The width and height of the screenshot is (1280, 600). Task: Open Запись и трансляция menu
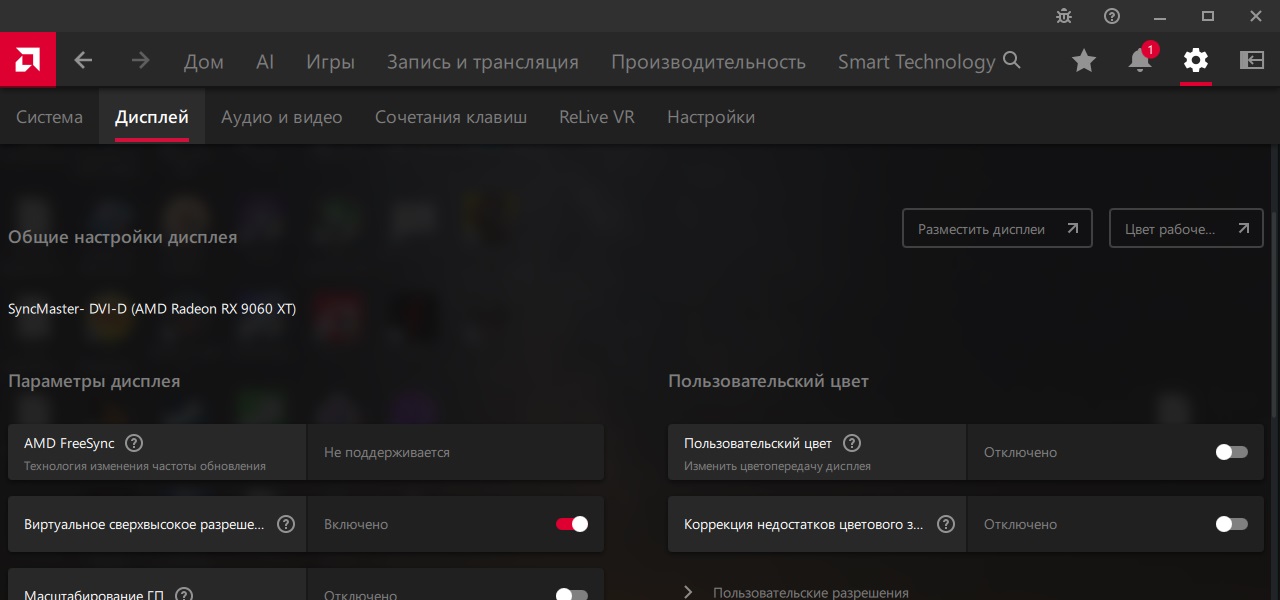(x=483, y=62)
